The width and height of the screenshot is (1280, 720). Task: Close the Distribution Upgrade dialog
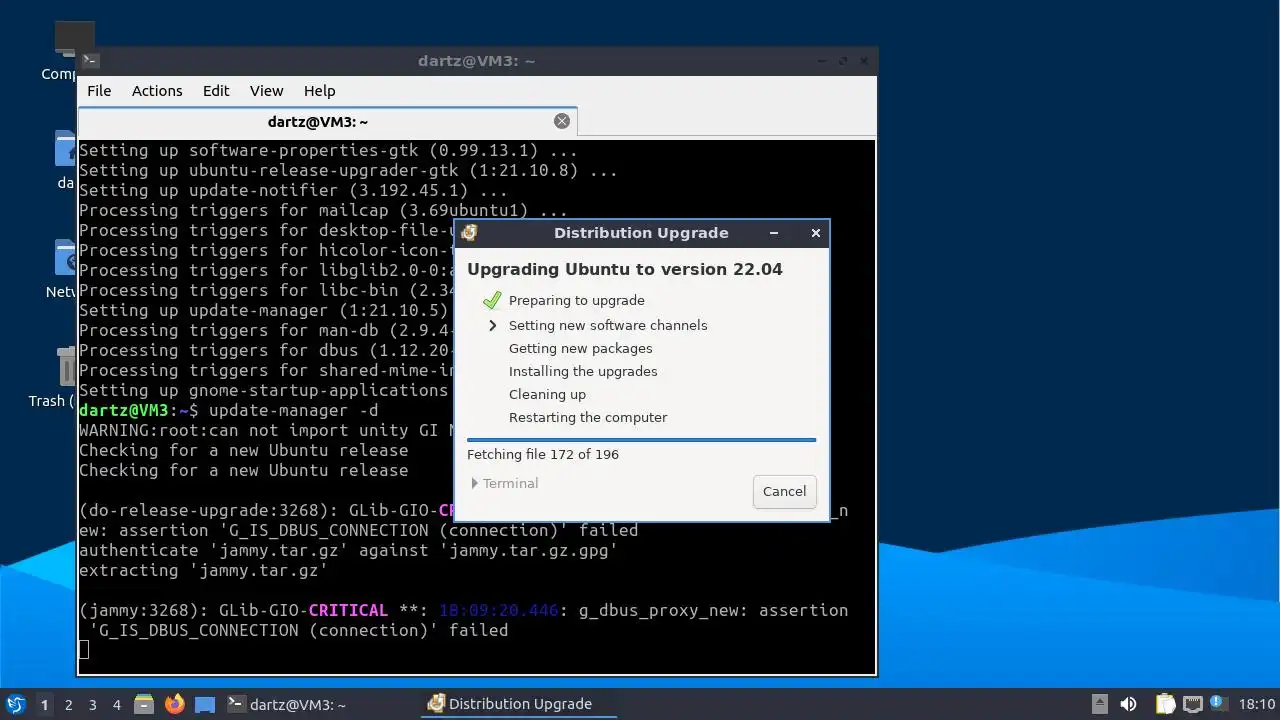point(816,233)
